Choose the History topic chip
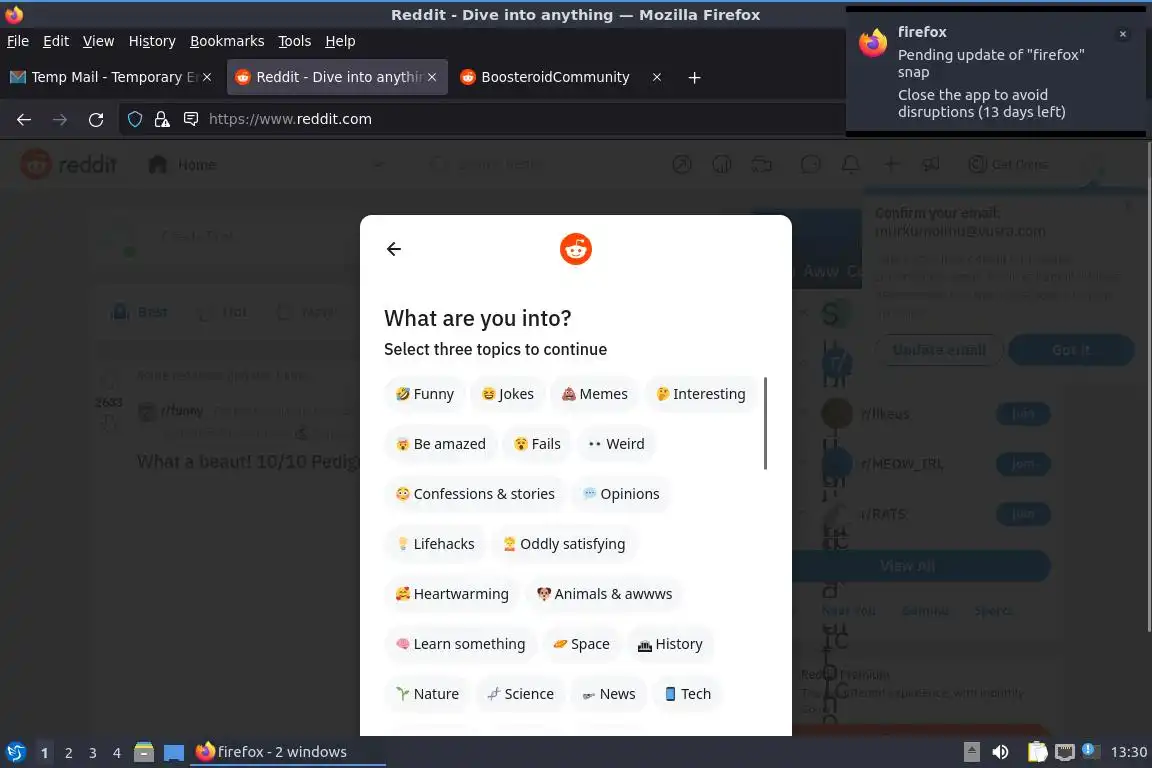The height and width of the screenshot is (768, 1152). pyautogui.click(x=670, y=644)
